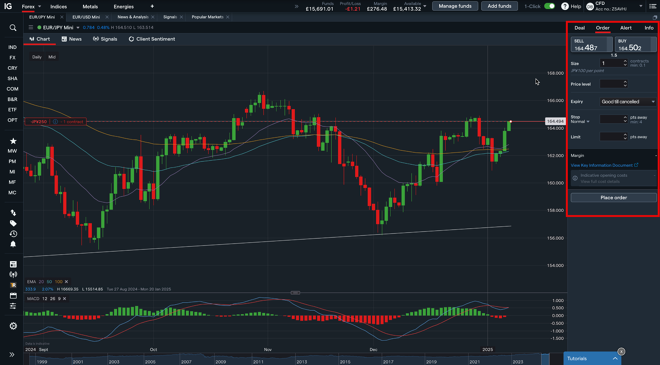
Task: Open the IND indices sidebar shortcut
Action: tap(13, 47)
